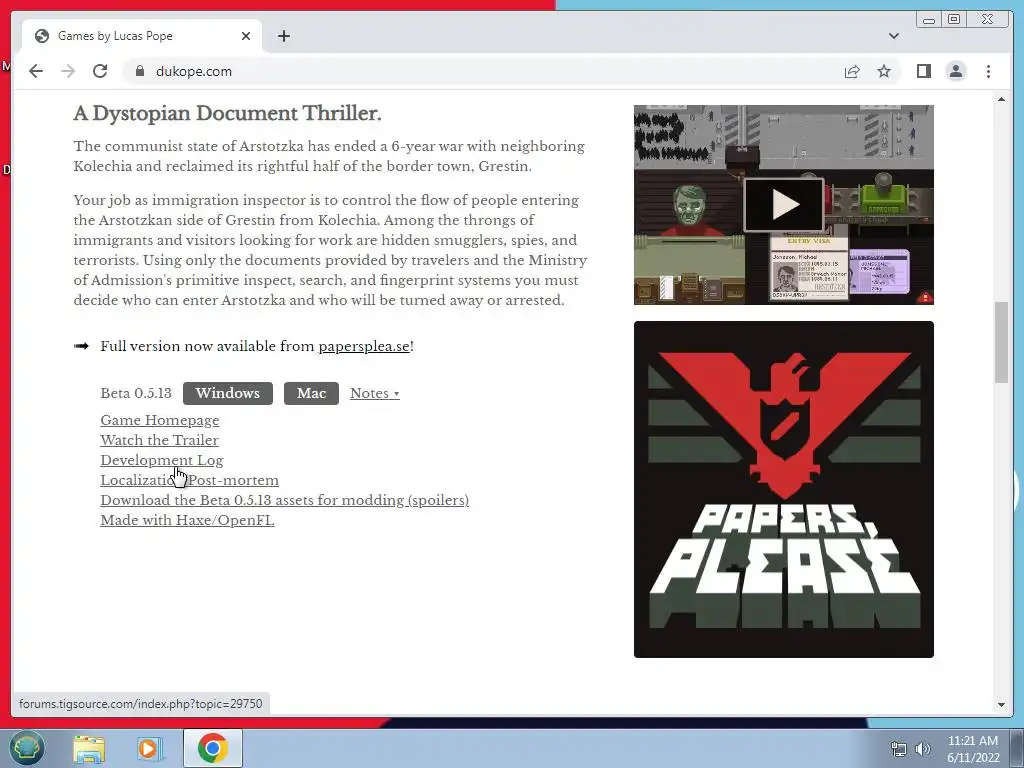Open the Windows Start menu orb

coord(26,748)
